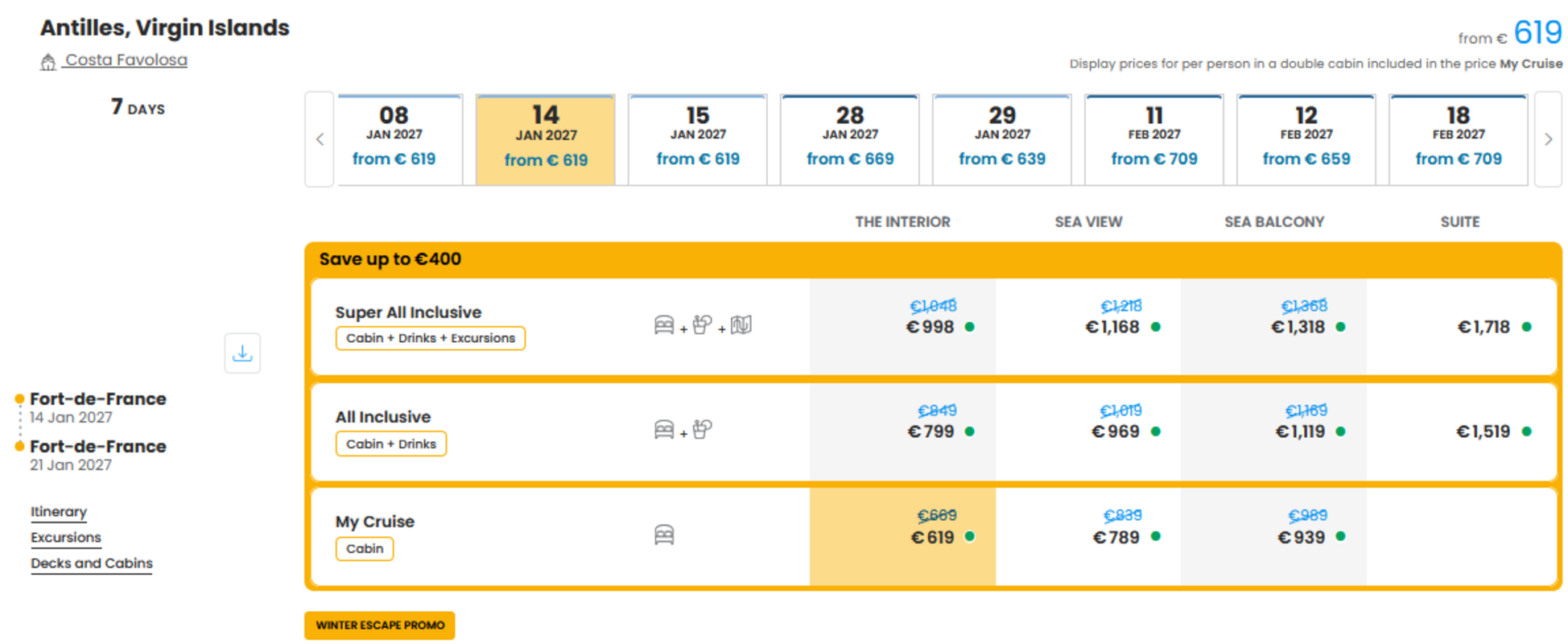This screenshot has height=644, width=1568.
Task: Choose All Inclusive Sea View at €969
Action: 1088,431
